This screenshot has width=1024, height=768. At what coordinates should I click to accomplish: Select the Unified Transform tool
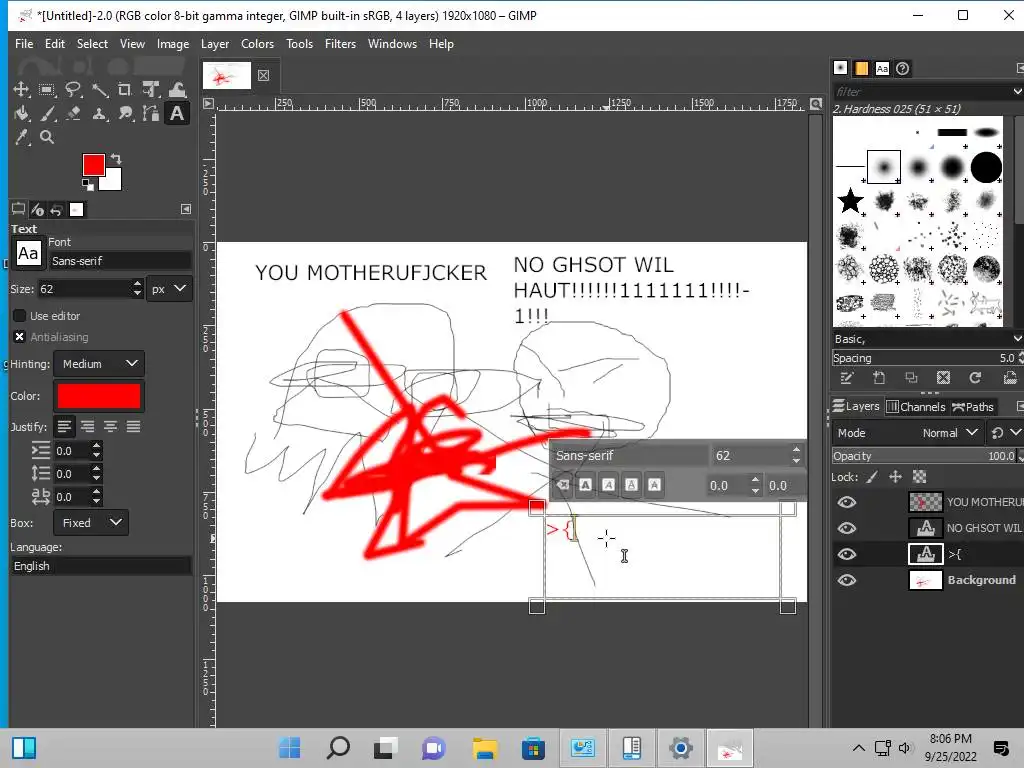pyautogui.click(x=151, y=89)
